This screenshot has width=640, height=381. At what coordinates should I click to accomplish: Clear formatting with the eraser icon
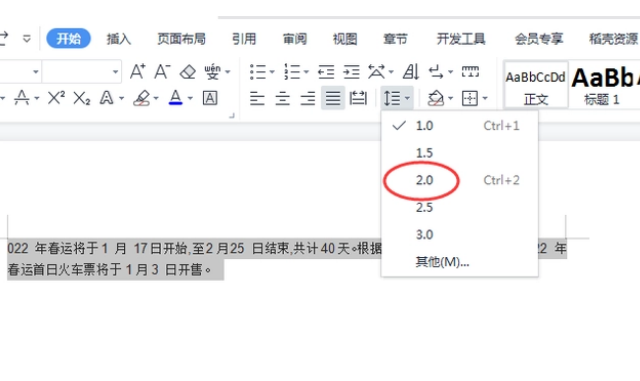(188, 72)
